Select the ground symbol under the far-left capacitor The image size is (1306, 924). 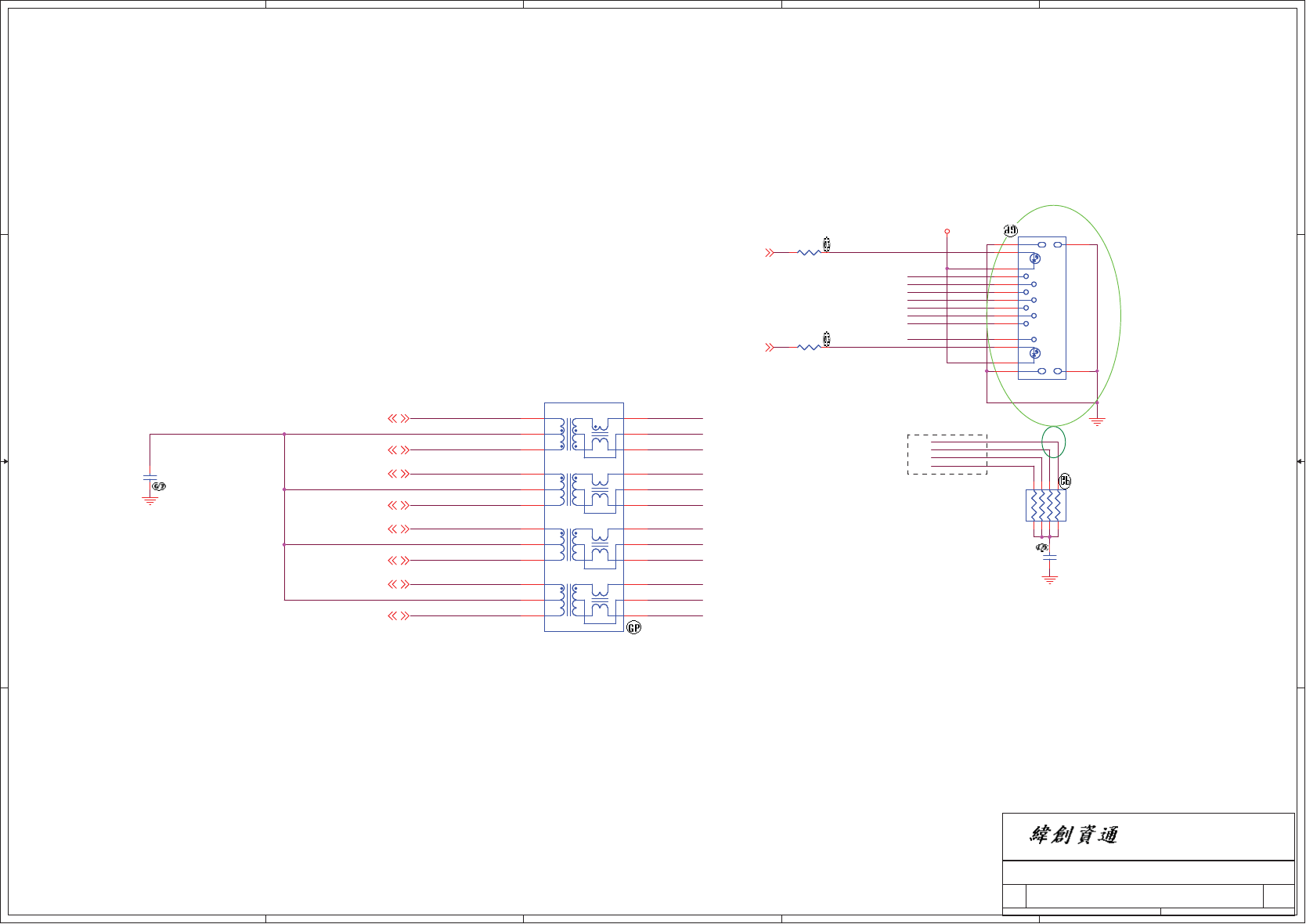[150, 500]
